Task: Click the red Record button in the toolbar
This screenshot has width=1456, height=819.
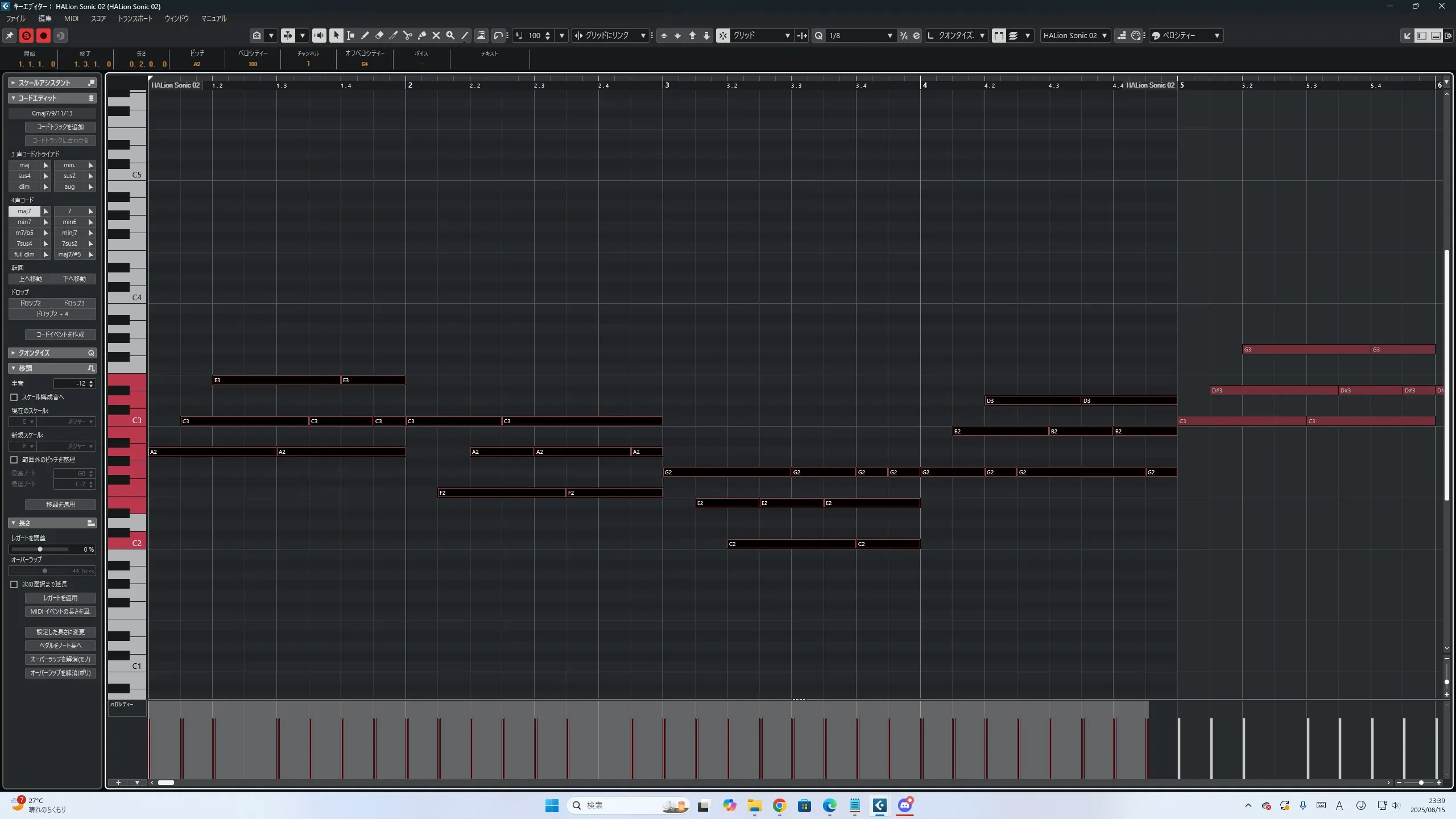Action: [x=43, y=35]
